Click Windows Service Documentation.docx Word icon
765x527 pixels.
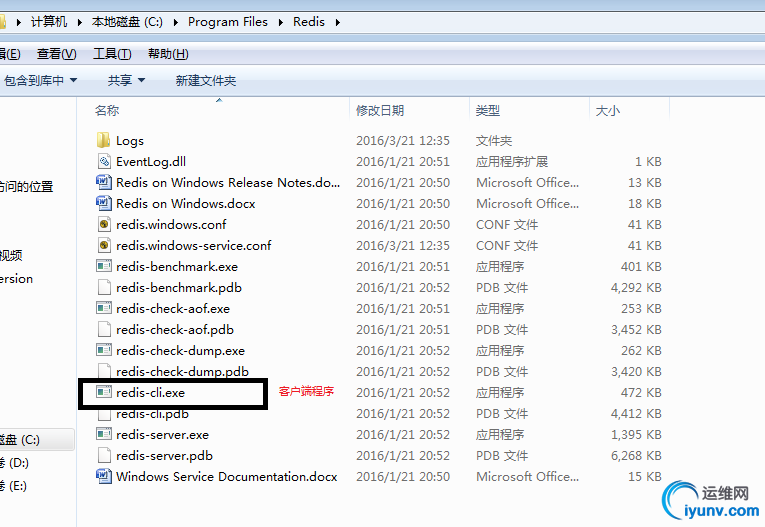[104, 476]
